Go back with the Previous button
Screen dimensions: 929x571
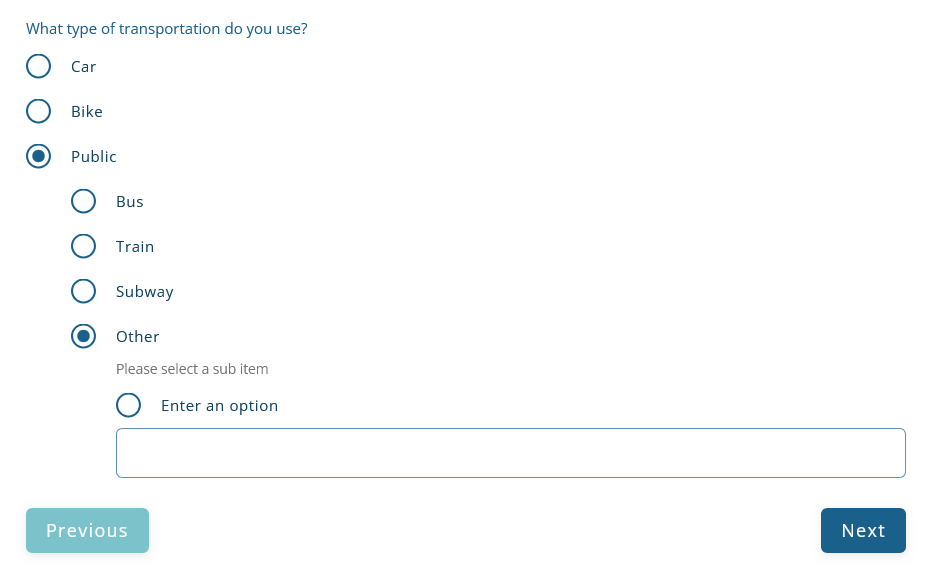87,530
